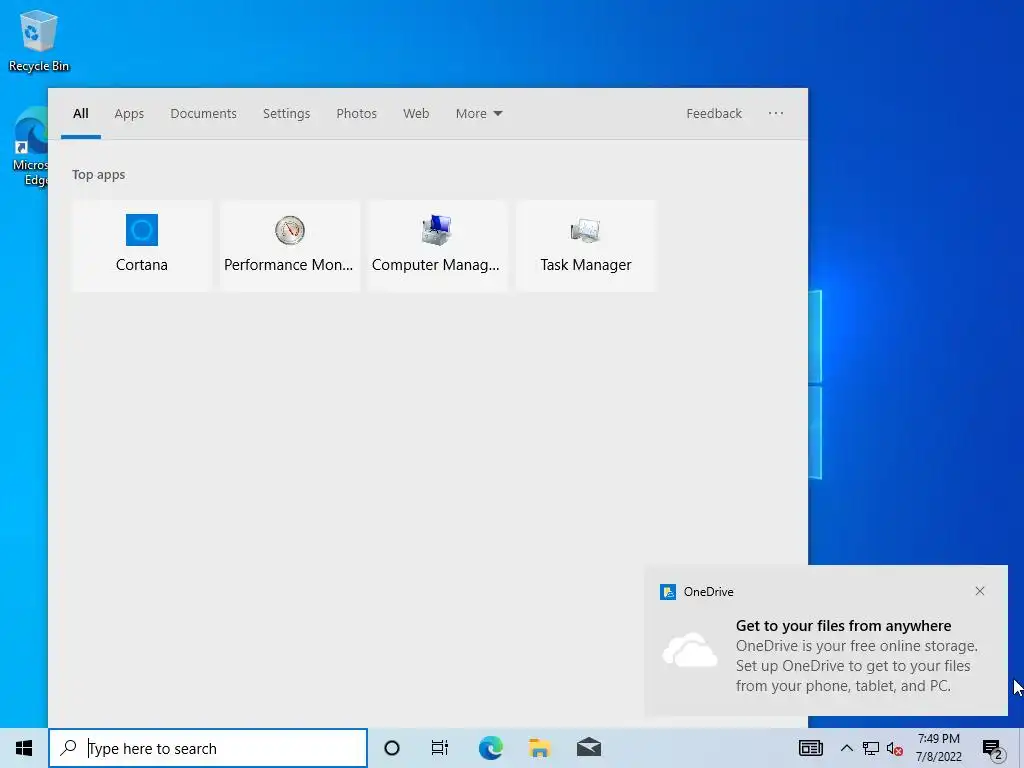Click the OneDrive app icon in notification
The width and height of the screenshot is (1024, 768).
[x=667, y=592]
